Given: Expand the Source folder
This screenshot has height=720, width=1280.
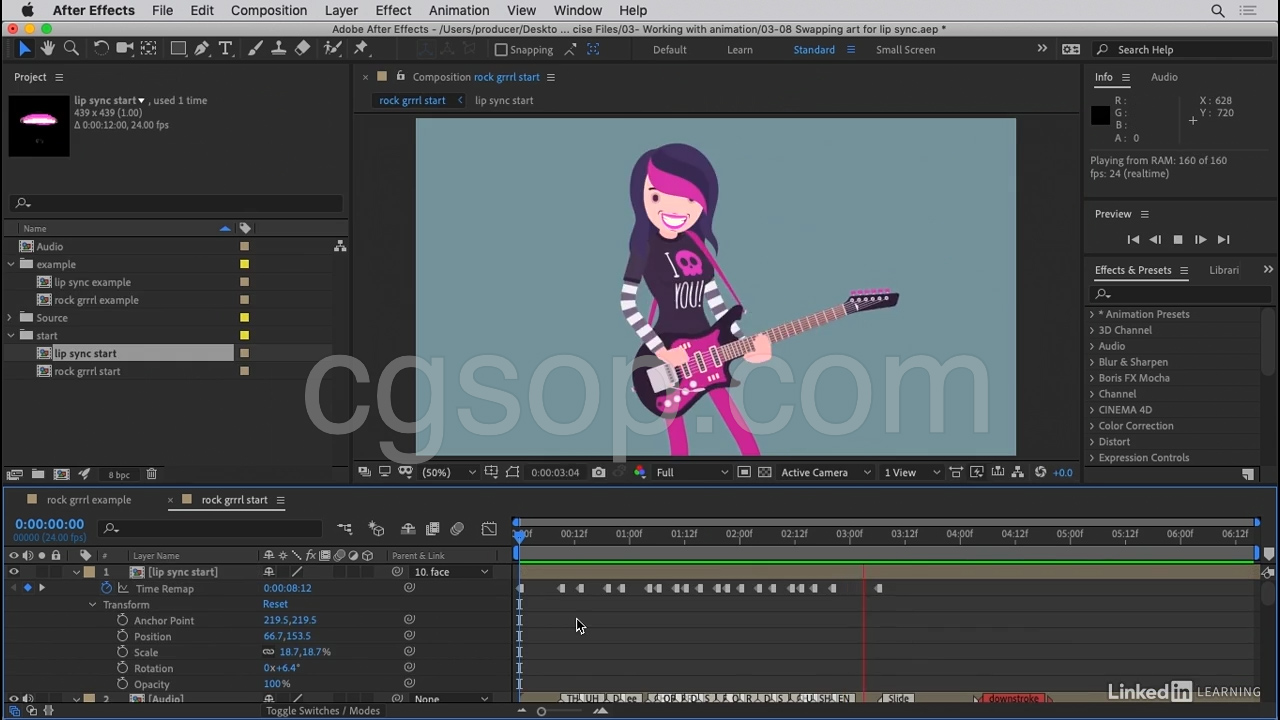Looking at the screenshot, I should click(x=11, y=318).
